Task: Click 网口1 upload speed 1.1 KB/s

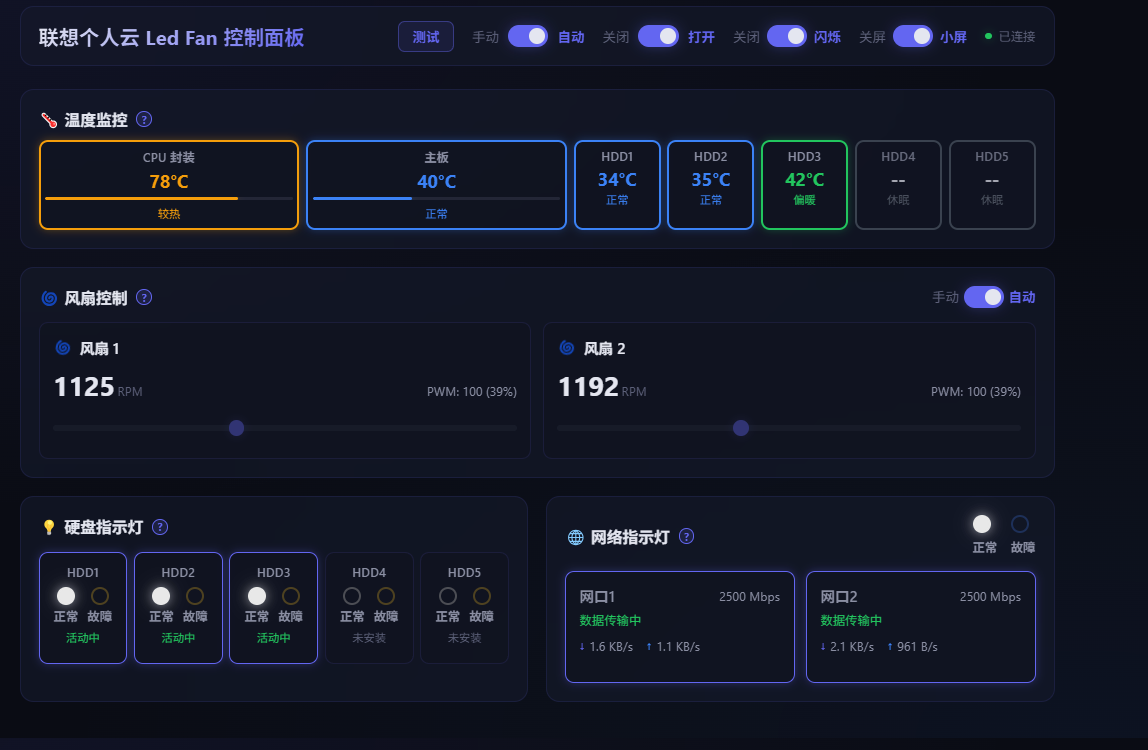Action: click(x=673, y=647)
